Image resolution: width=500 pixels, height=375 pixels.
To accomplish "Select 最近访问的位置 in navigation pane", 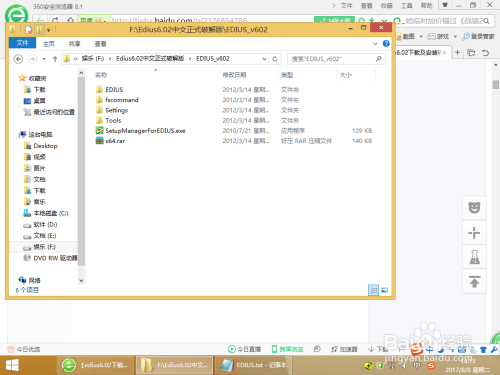I will click(49, 112).
